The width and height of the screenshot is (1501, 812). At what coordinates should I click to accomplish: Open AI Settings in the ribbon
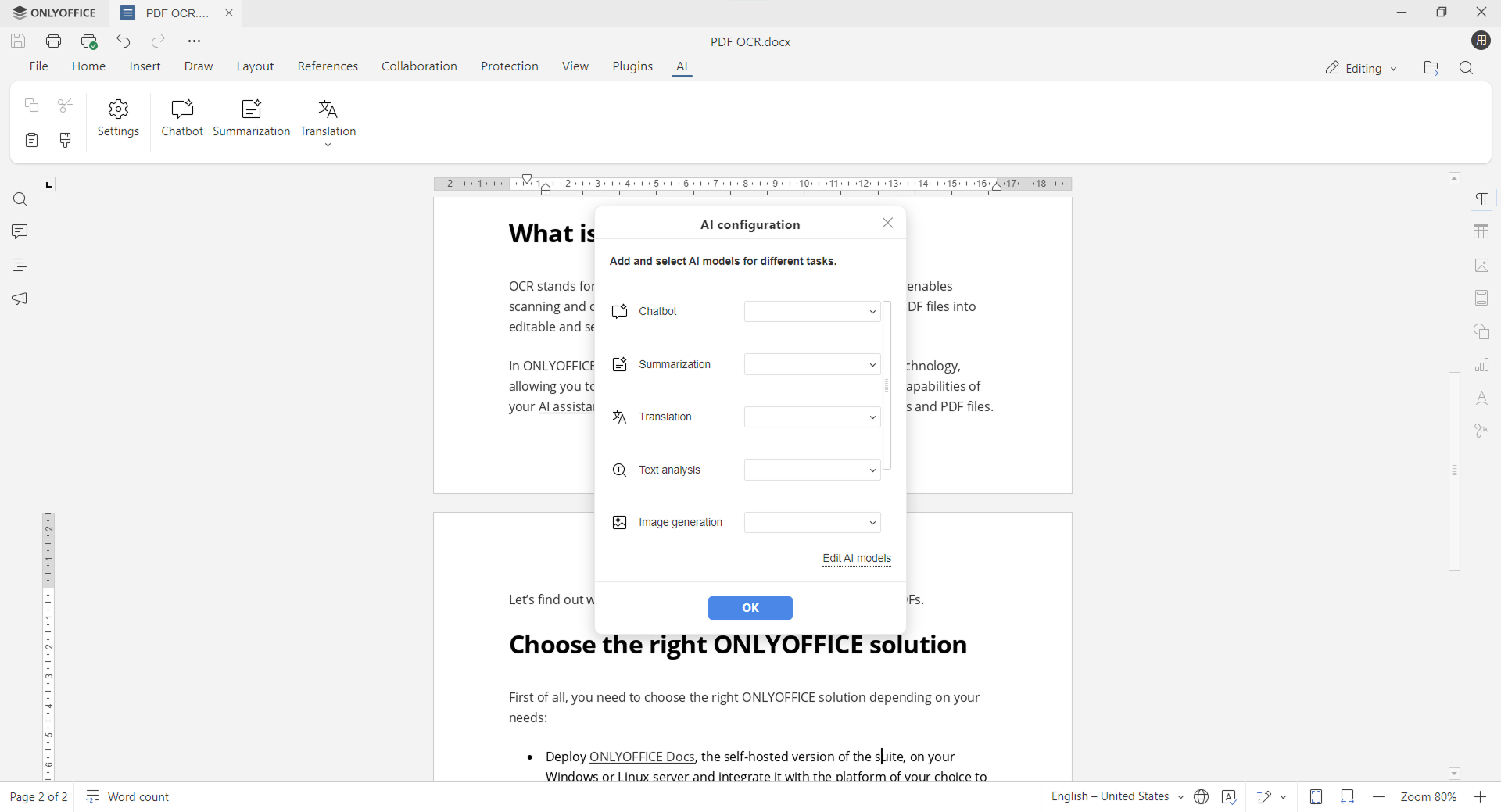click(119, 119)
